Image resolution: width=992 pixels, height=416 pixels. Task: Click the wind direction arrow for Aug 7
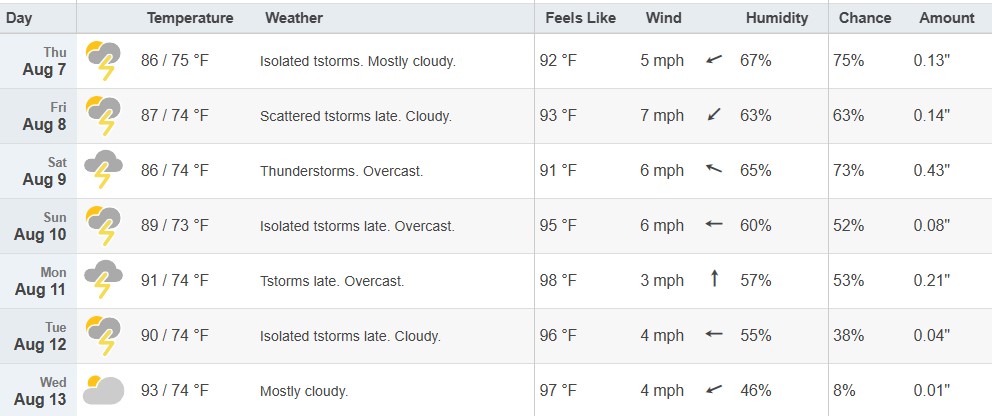click(714, 60)
